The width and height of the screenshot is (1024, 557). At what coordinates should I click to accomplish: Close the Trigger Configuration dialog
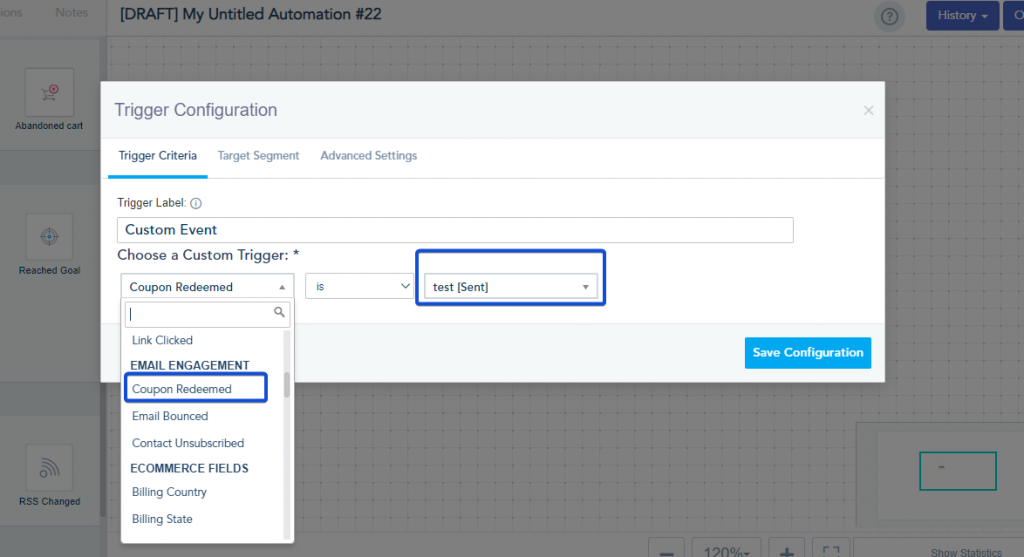pyautogui.click(x=868, y=110)
